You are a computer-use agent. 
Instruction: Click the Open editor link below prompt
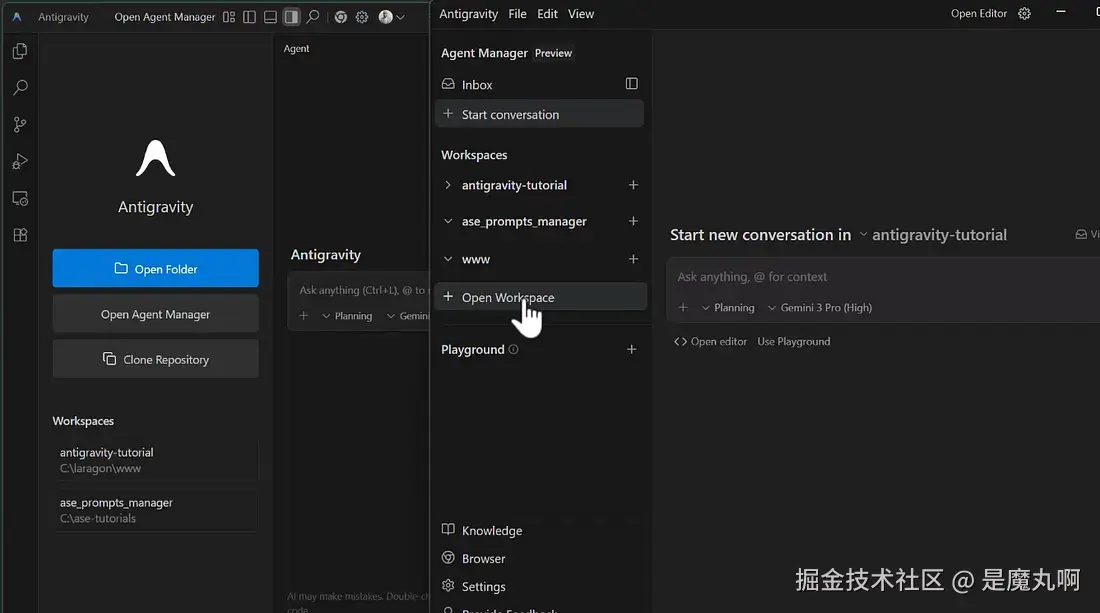[711, 342]
